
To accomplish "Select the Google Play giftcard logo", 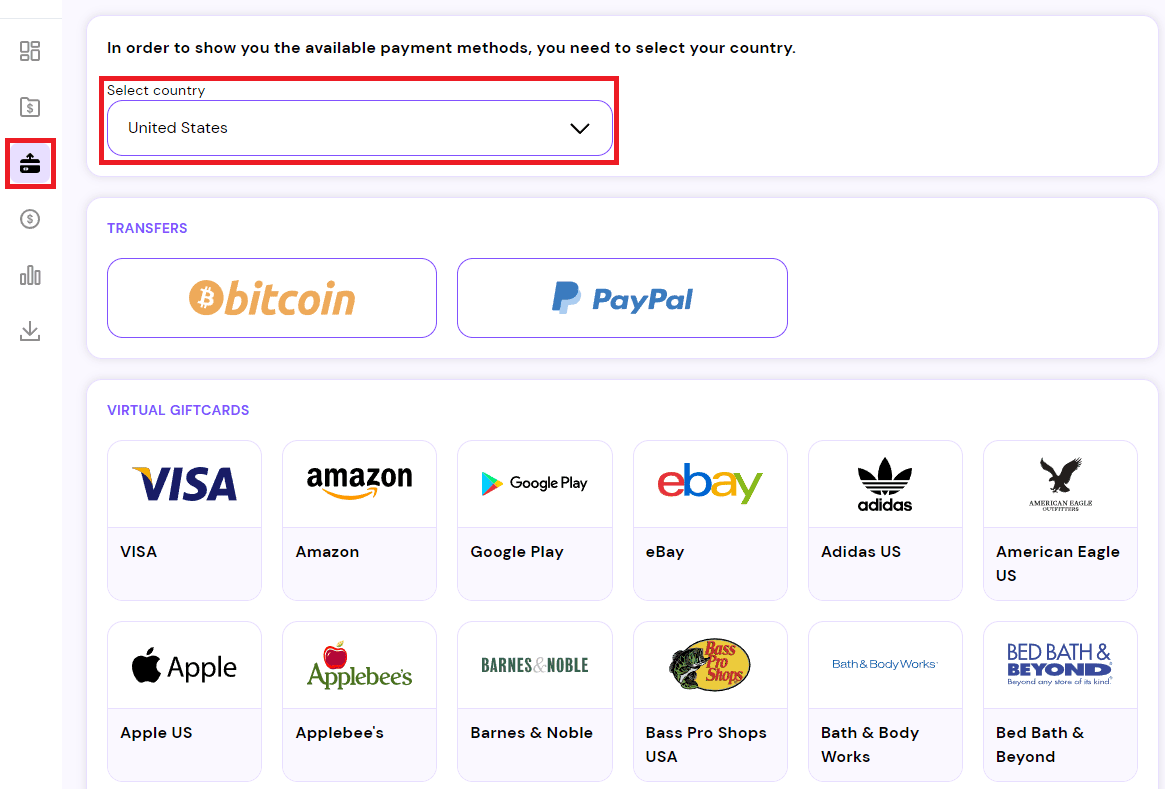I will click(x=534, y=483).
